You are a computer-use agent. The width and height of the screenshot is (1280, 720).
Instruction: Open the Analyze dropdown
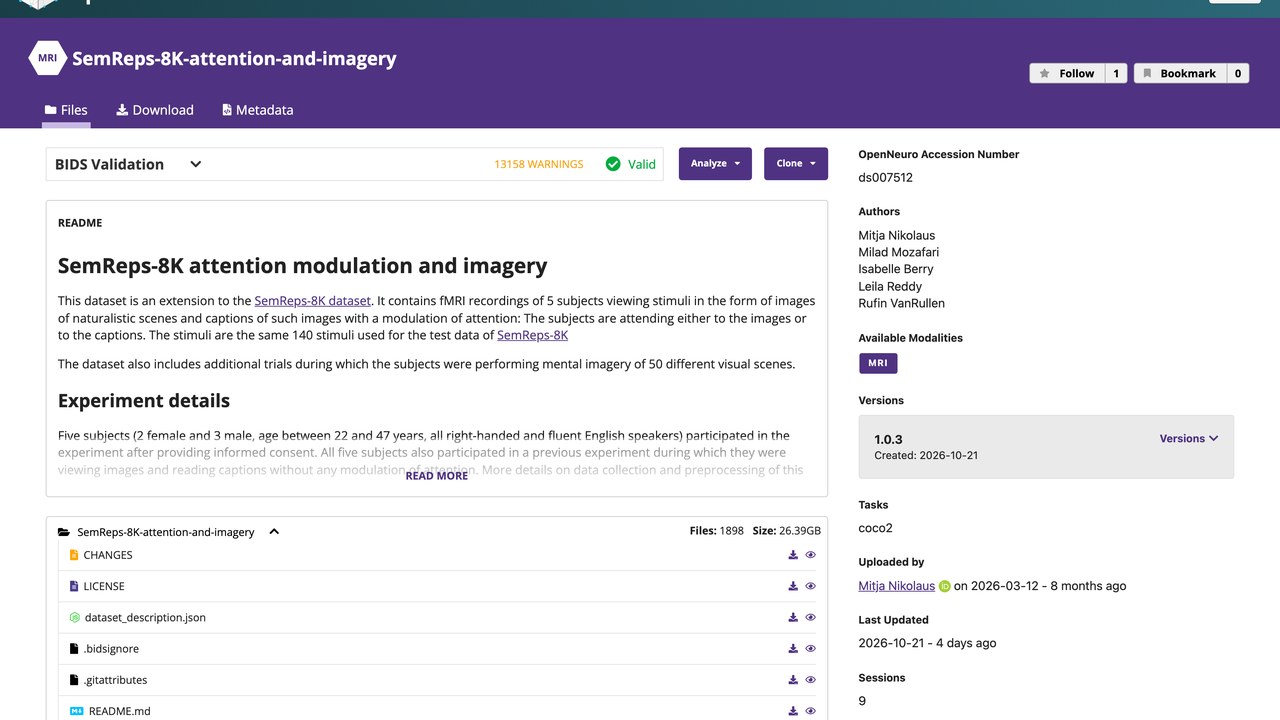tap(715, 164)
